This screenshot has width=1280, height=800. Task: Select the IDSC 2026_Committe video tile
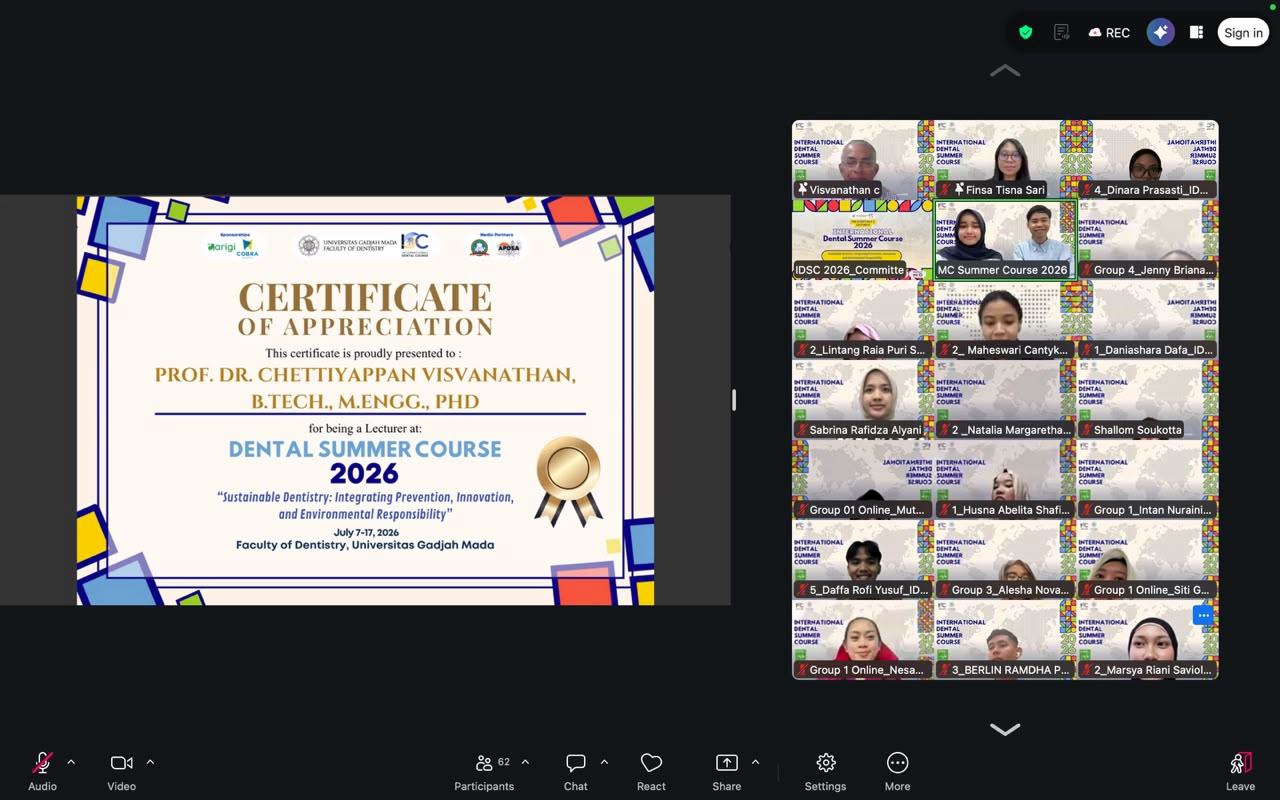pyautogui.click(x=863, y=240)
